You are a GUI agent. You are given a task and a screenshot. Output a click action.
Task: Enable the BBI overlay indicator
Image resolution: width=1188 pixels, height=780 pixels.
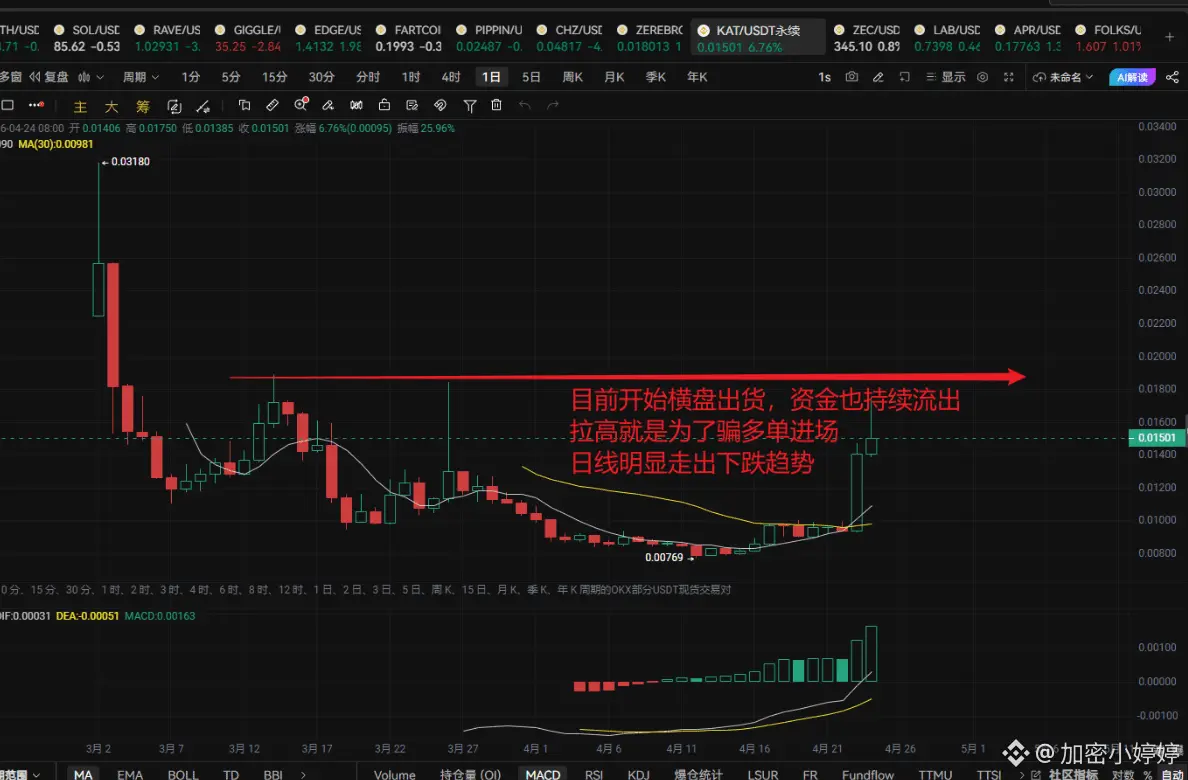click(x=273, y=774)
